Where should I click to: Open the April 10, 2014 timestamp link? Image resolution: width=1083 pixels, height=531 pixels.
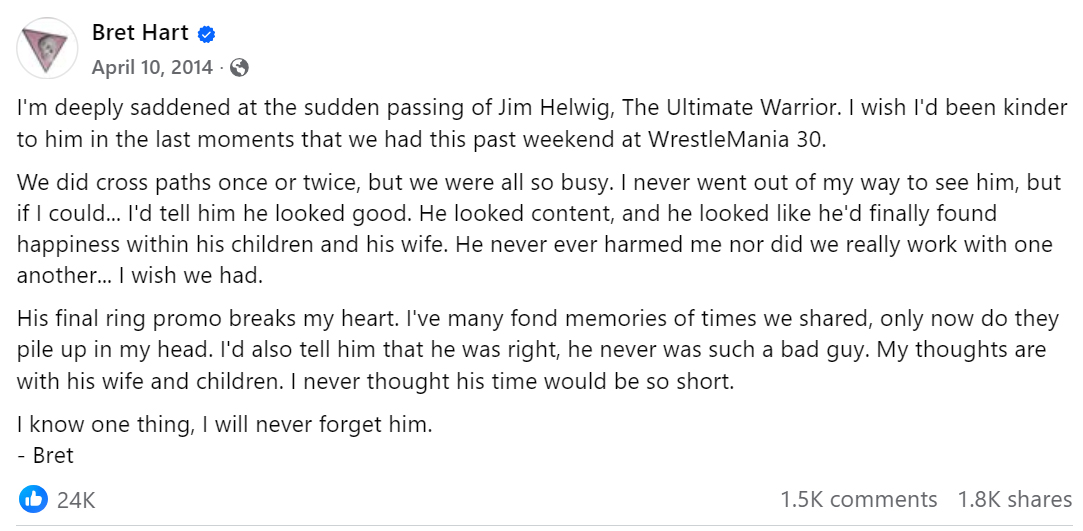click(x=152, y=68)
